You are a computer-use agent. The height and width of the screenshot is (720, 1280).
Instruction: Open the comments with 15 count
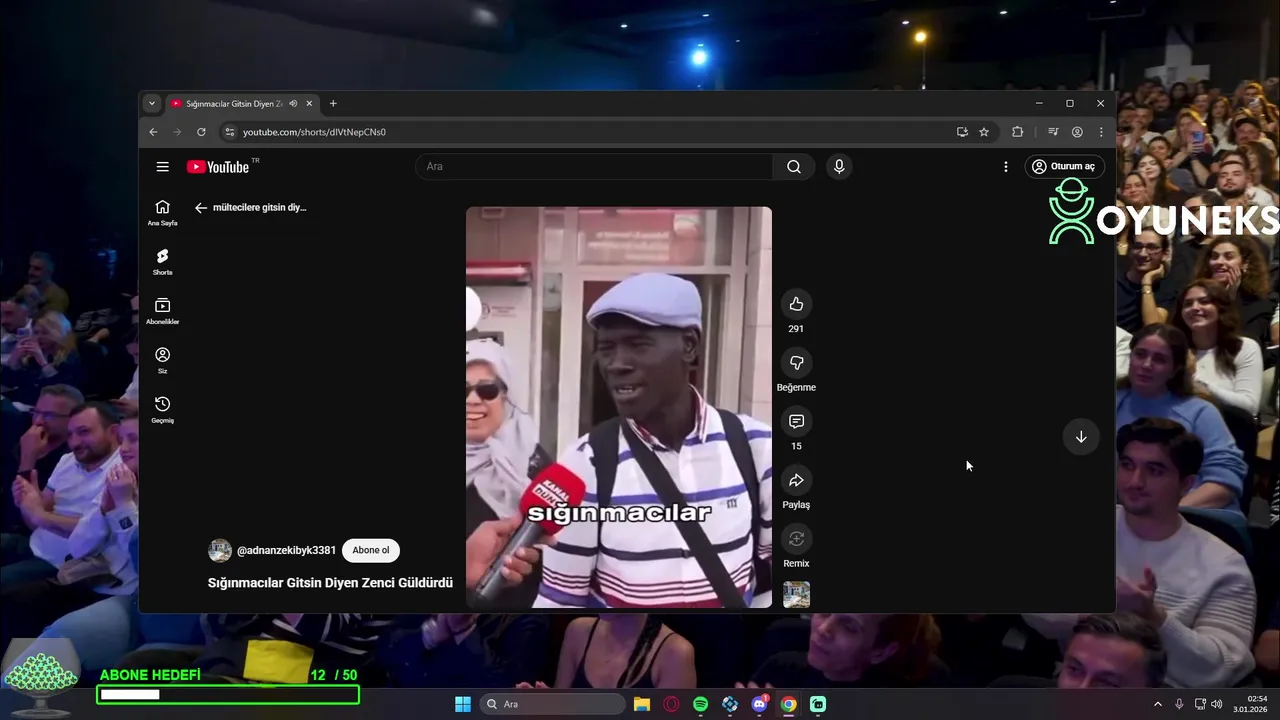796,422
